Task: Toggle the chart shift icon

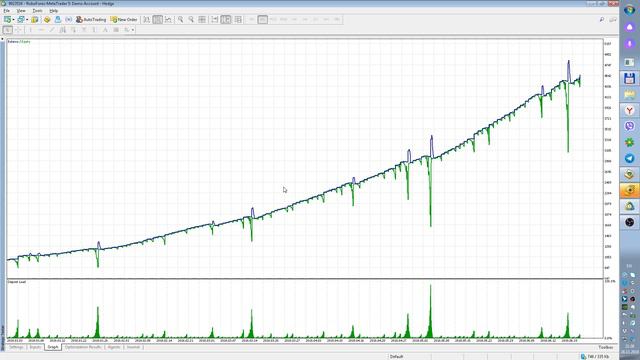Action: tap(226, 20)
